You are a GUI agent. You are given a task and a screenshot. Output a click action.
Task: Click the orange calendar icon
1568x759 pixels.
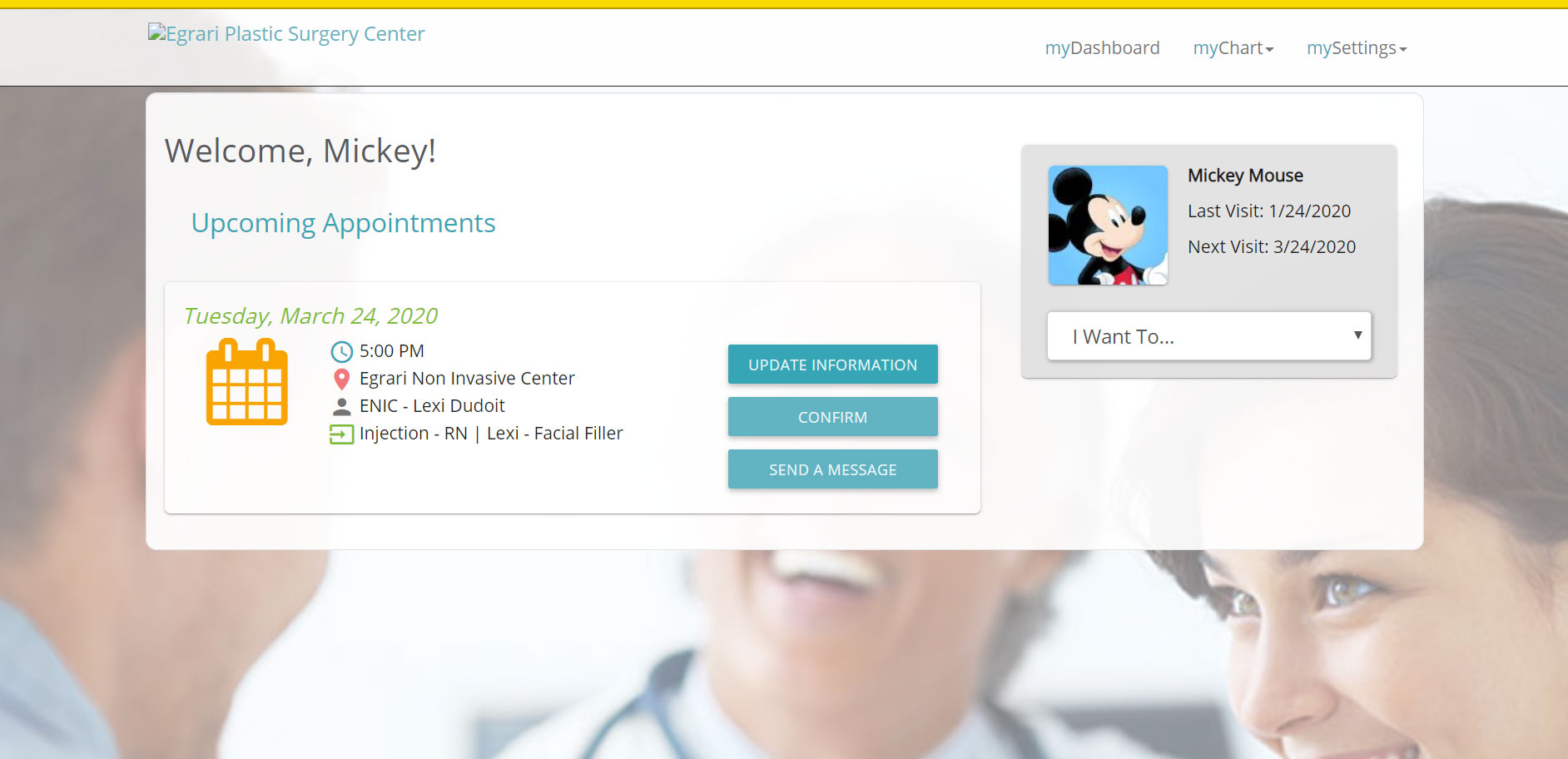click(x=247, y=382)
